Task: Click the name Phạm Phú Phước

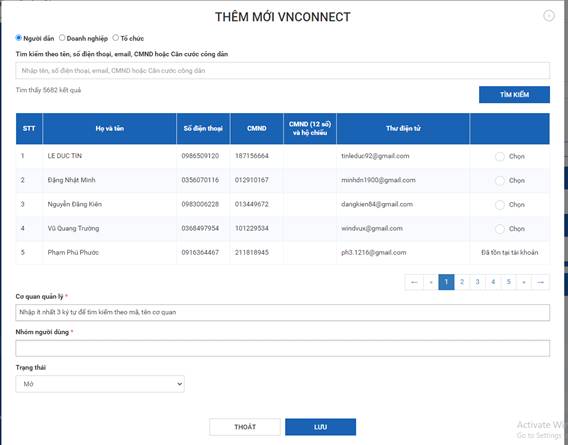Action: [73, 253]
